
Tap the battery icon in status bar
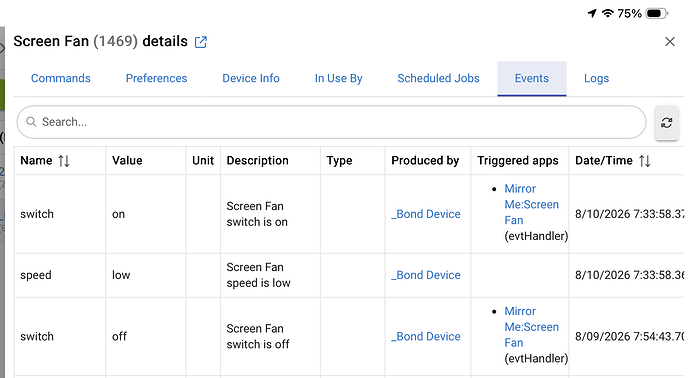click(657, 14)
